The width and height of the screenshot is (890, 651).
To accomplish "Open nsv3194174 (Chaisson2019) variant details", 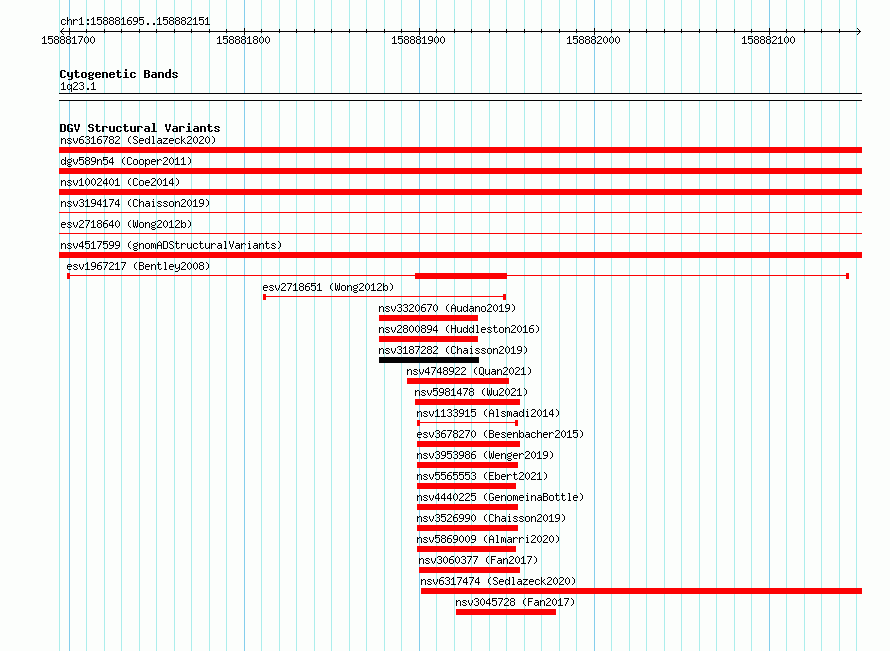I will pyautogui.click(x=135, y=203).
